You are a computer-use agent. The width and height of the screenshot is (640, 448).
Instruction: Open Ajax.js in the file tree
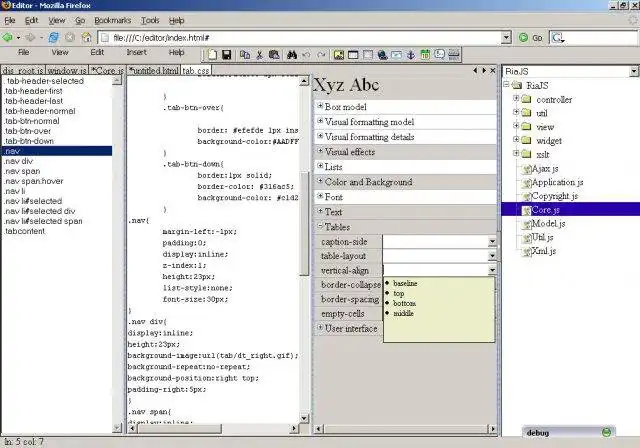(544, 169)
